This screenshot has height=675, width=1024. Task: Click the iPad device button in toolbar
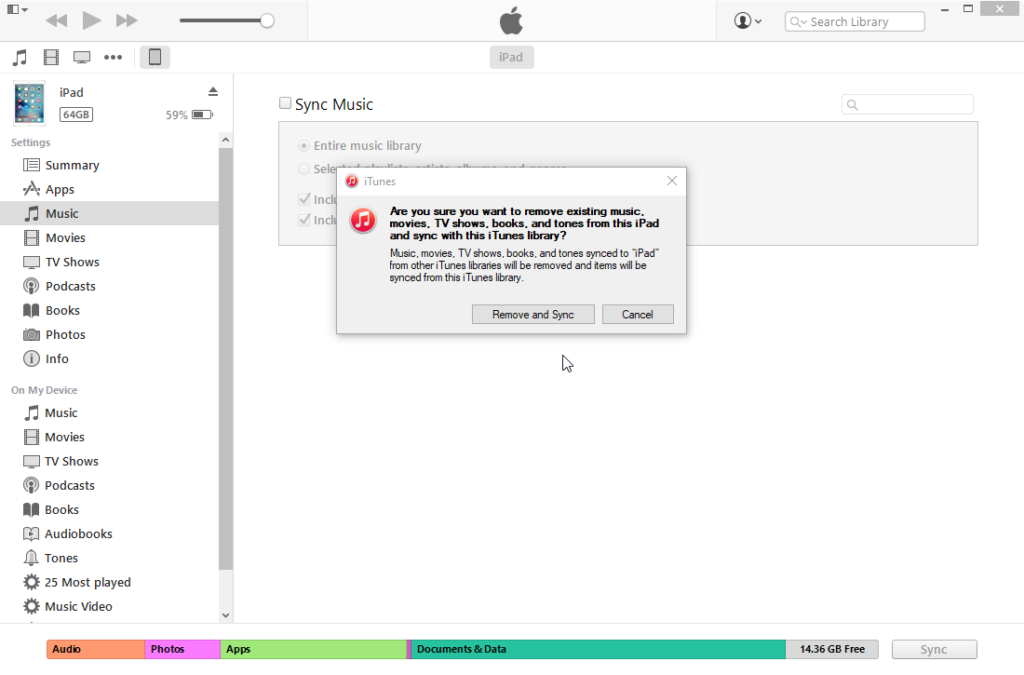coord(155,57)
